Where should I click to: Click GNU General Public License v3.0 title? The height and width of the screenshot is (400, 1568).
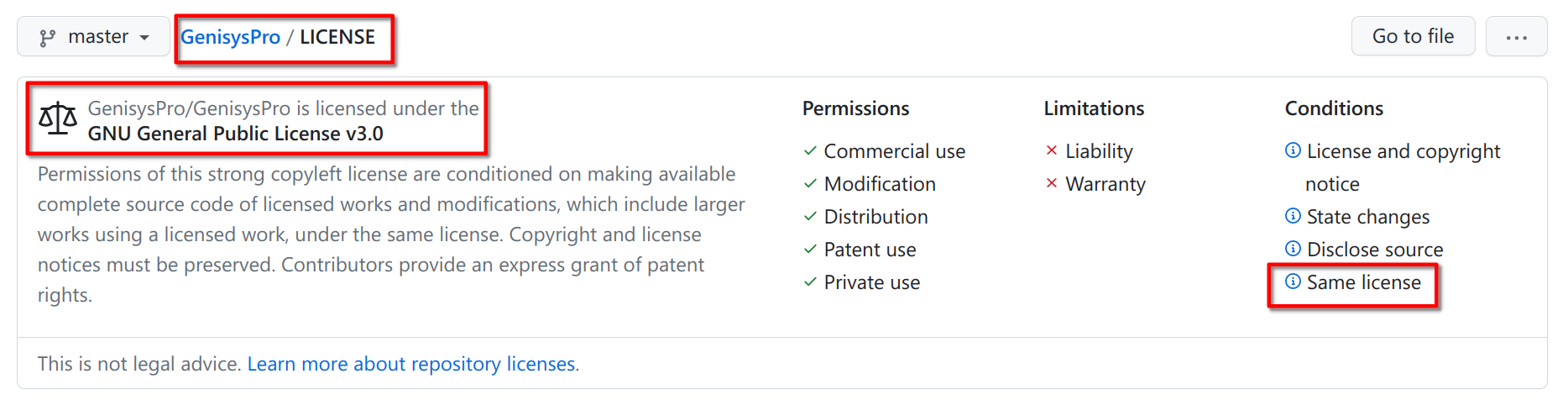pos(235,134)
